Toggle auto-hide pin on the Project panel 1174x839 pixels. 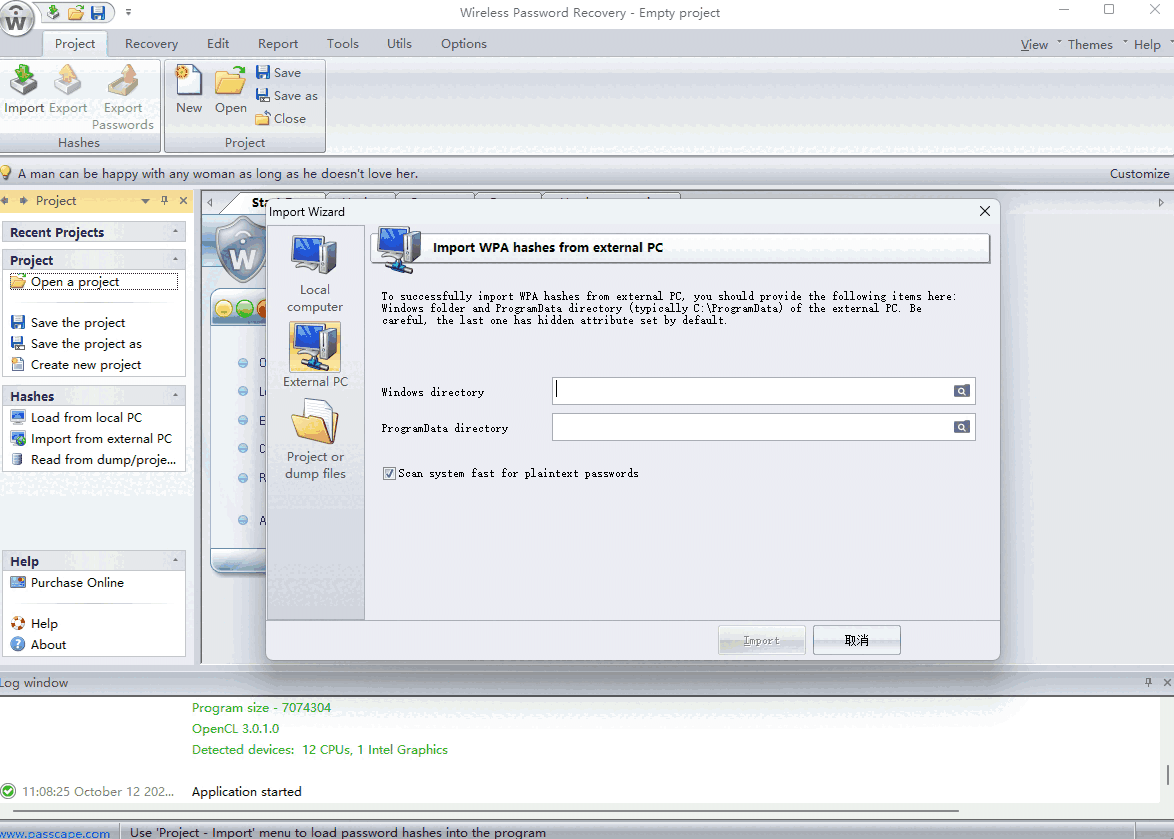tap(164, 200)
